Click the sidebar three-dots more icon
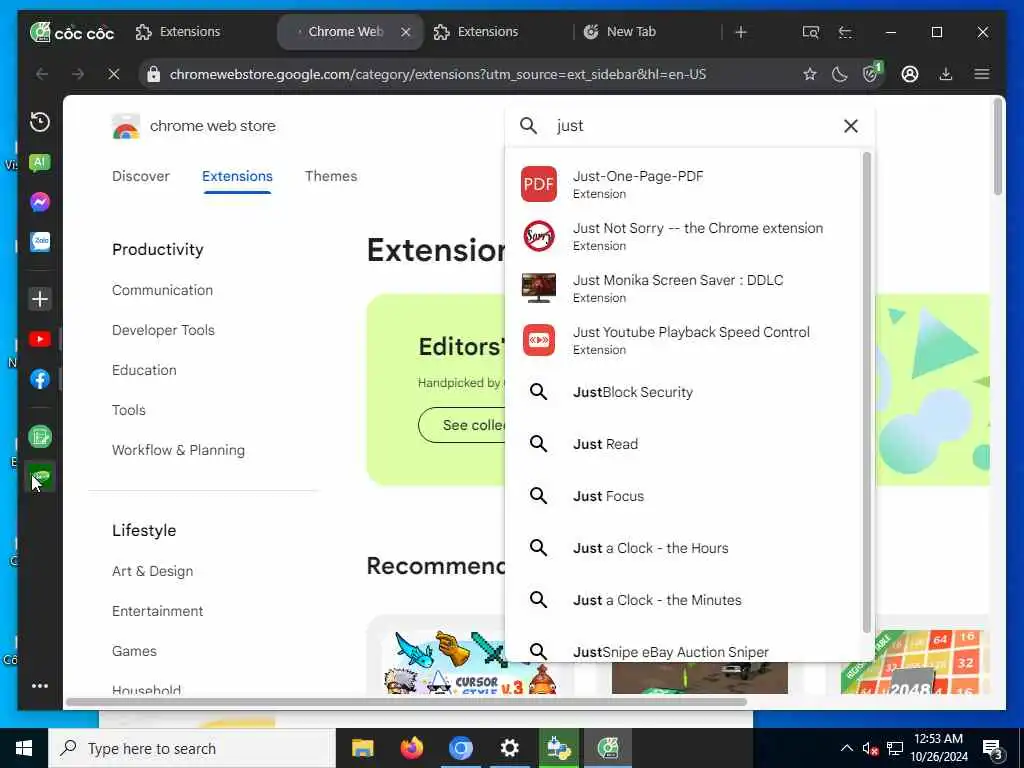Image resolution: width=1024 pixels, height=768 pixels. [40, 686]
